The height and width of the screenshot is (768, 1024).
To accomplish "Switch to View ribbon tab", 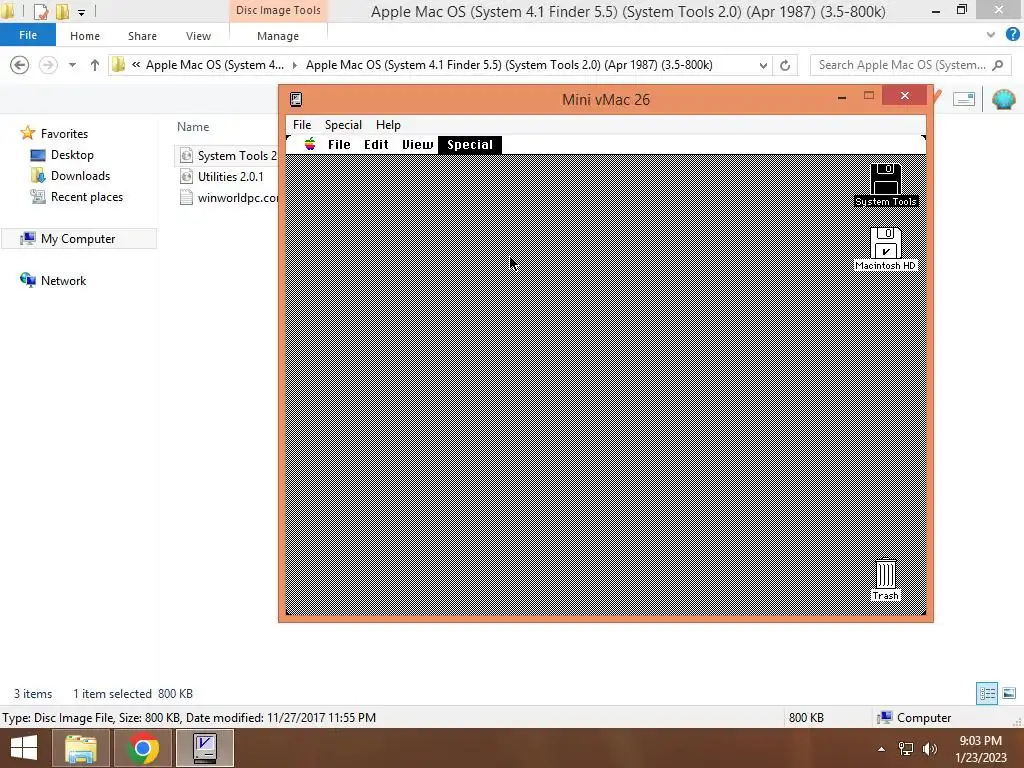I will pyautogui.click(x=198, y=36).
